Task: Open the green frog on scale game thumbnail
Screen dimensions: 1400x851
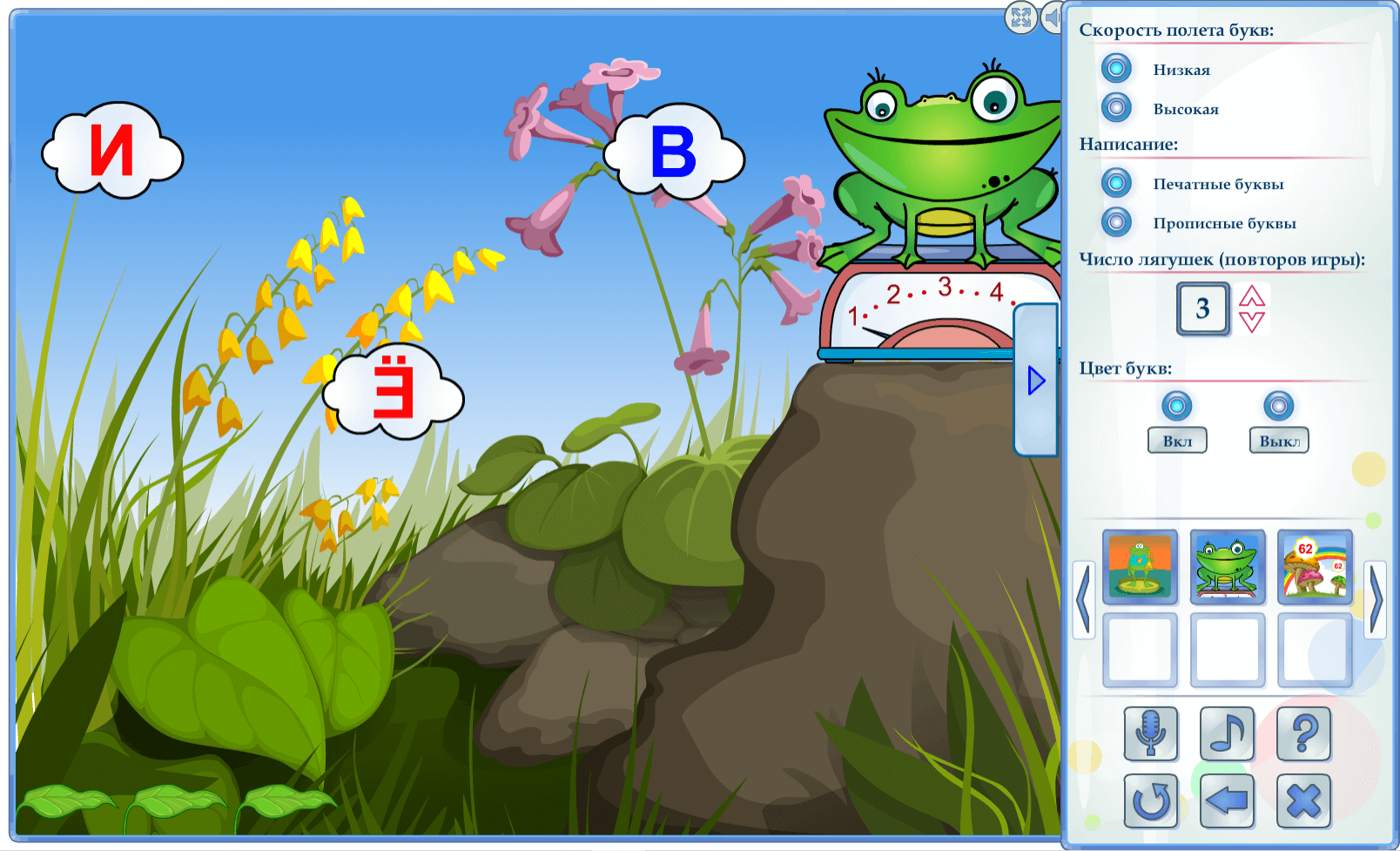Action: (x=1228, y=567)
